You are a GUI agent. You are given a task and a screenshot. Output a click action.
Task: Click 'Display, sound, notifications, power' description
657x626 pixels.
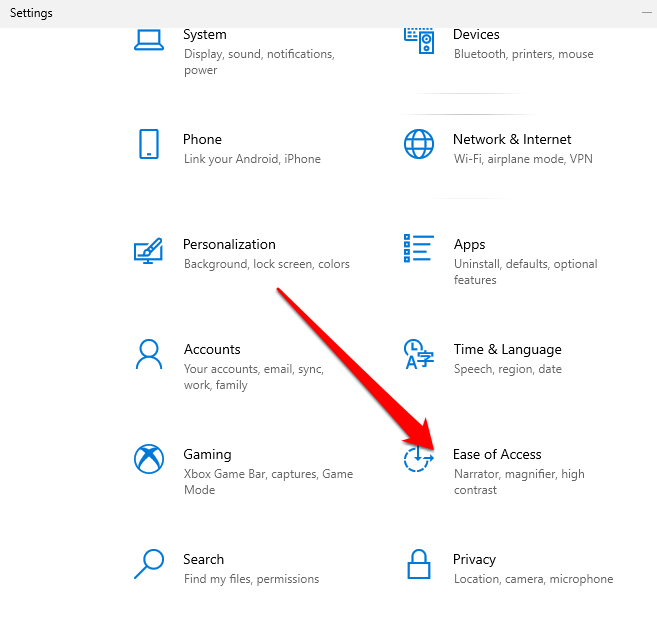[x=259, y=62]
